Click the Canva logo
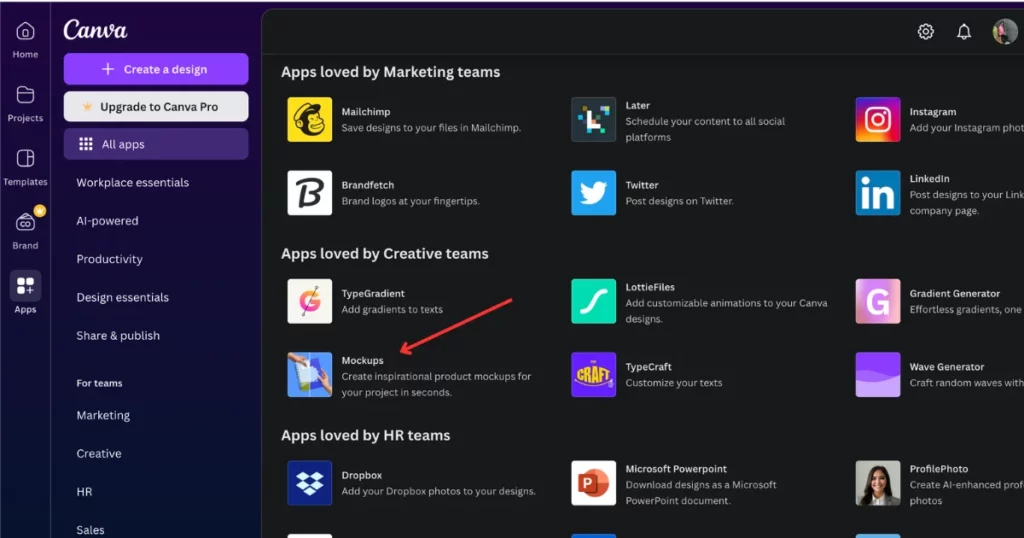 [x=95, y=30]
